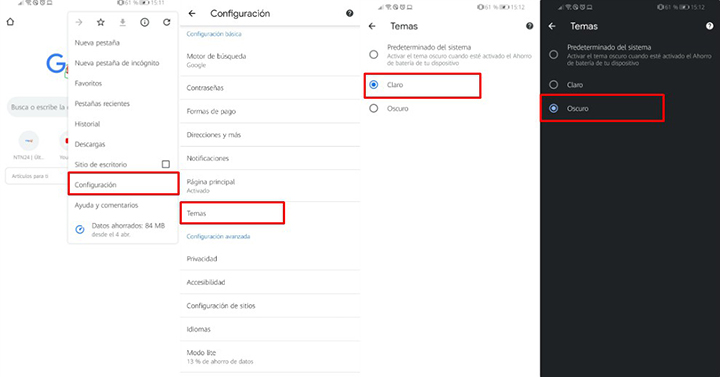Open Configuración de sitios setting
720x377 pixels.
(270, 305)
